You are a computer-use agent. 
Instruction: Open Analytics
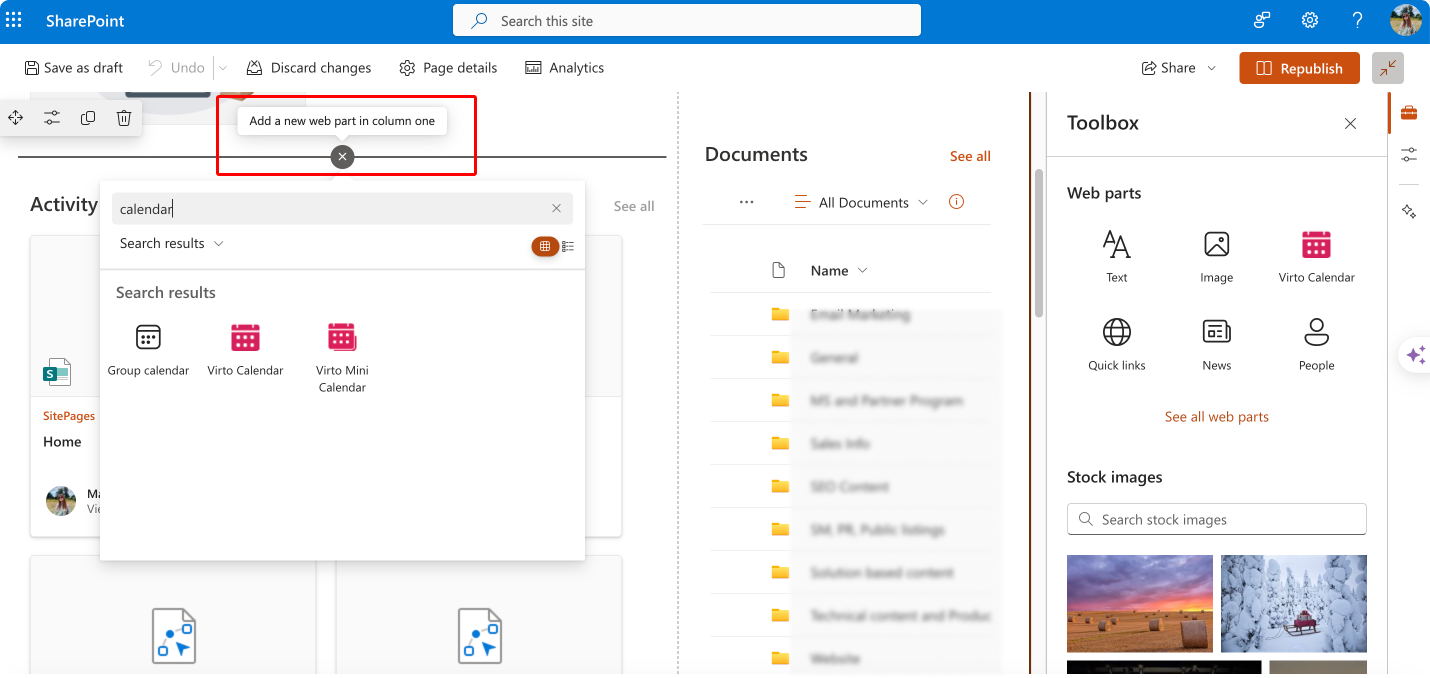pos(564,68)
